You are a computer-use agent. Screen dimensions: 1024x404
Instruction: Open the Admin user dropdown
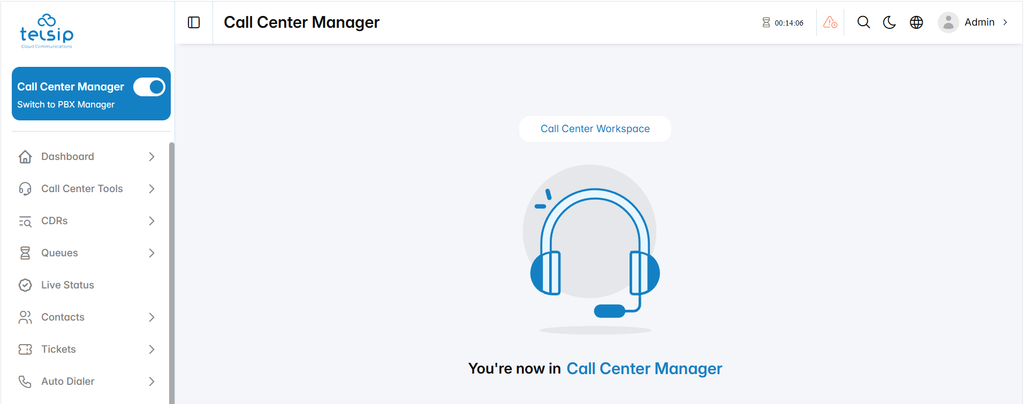click(974, 22)
